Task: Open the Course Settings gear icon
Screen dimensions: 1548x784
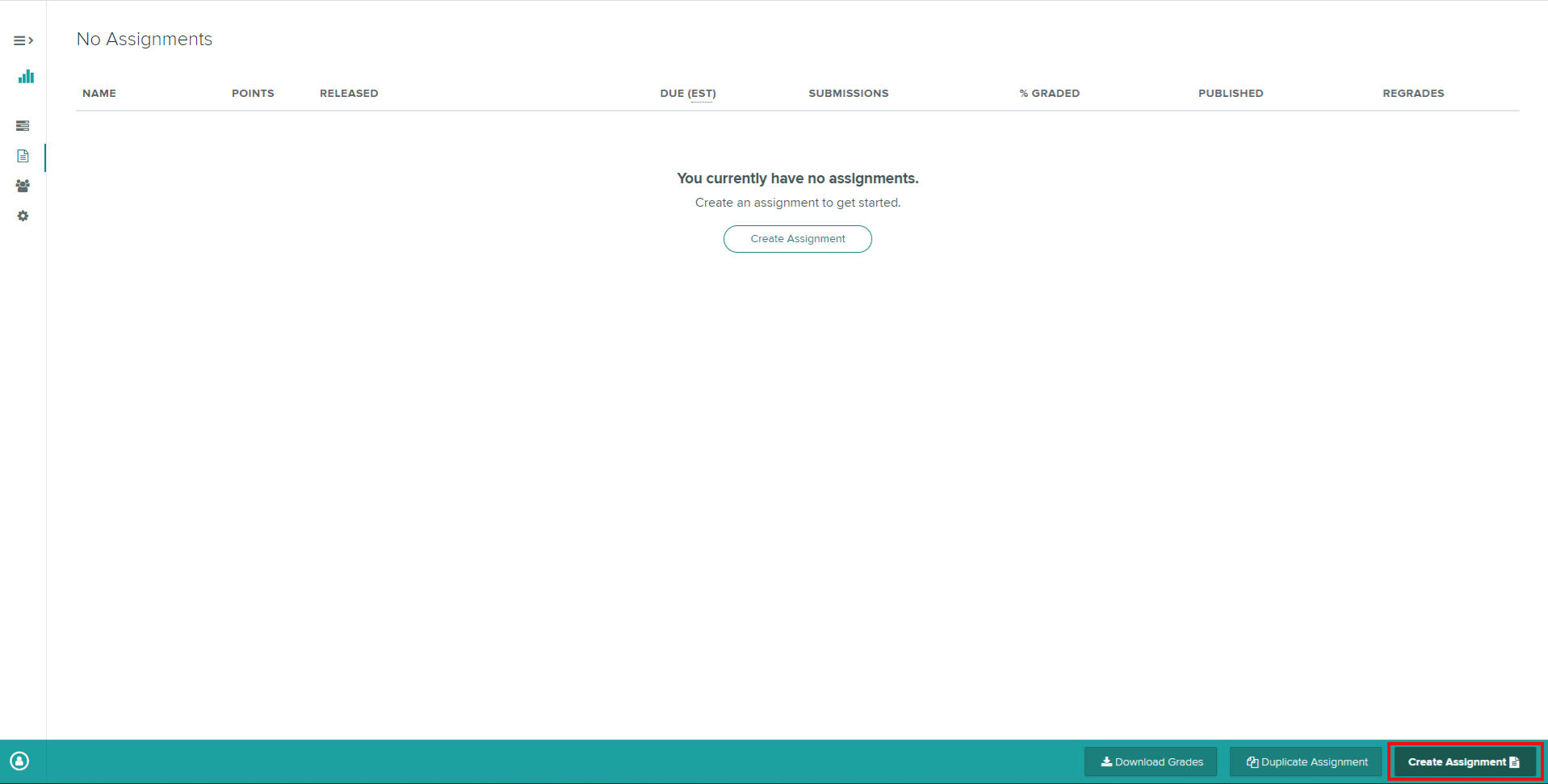Action: [23, 216]
